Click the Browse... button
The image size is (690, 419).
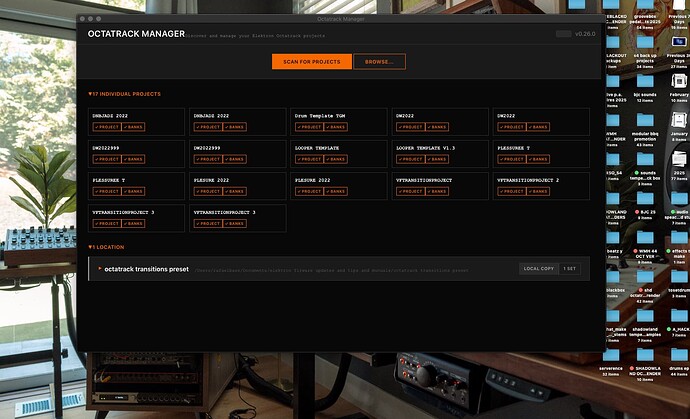[379, 62]
